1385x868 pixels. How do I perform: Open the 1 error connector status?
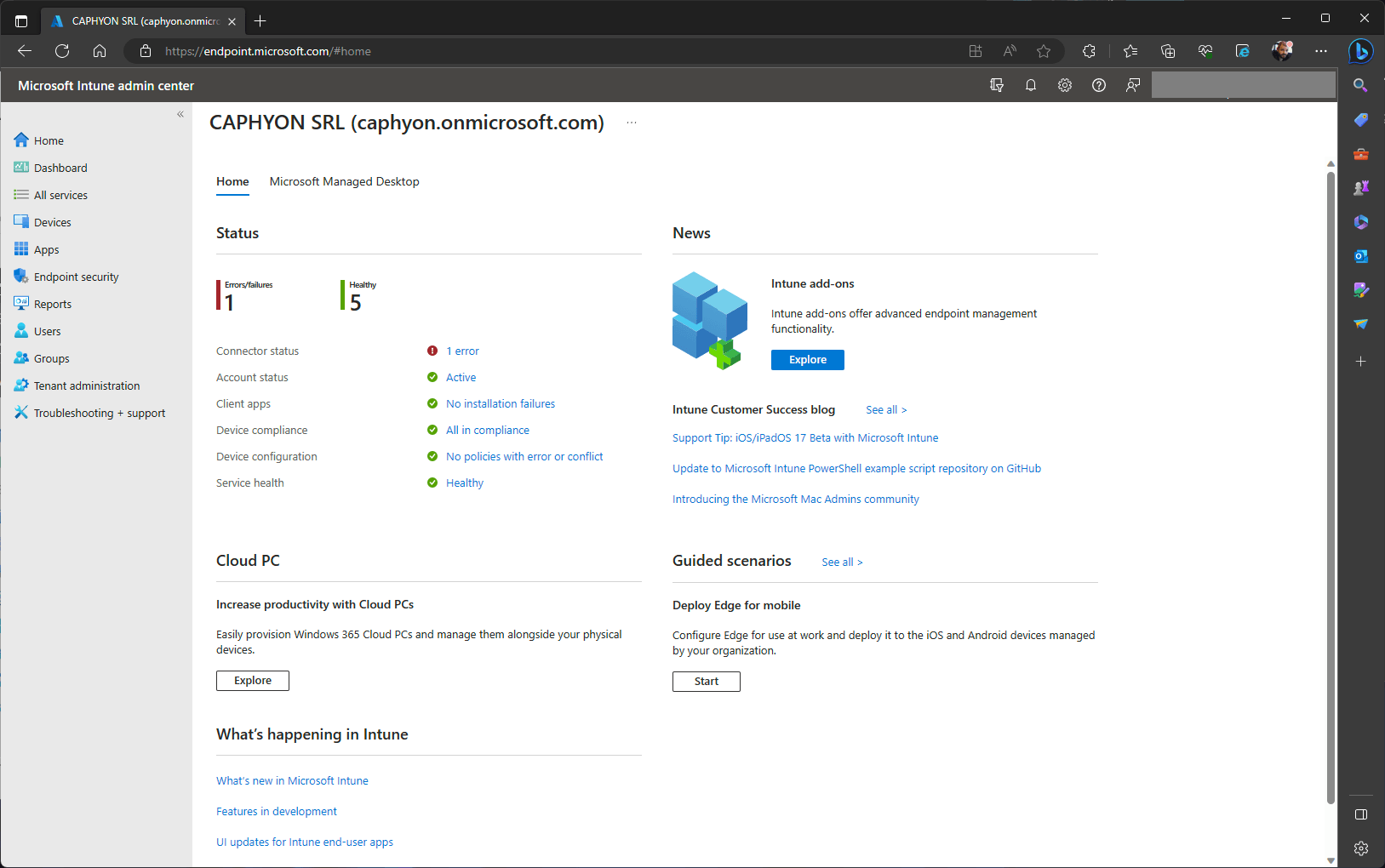(462, 351)
